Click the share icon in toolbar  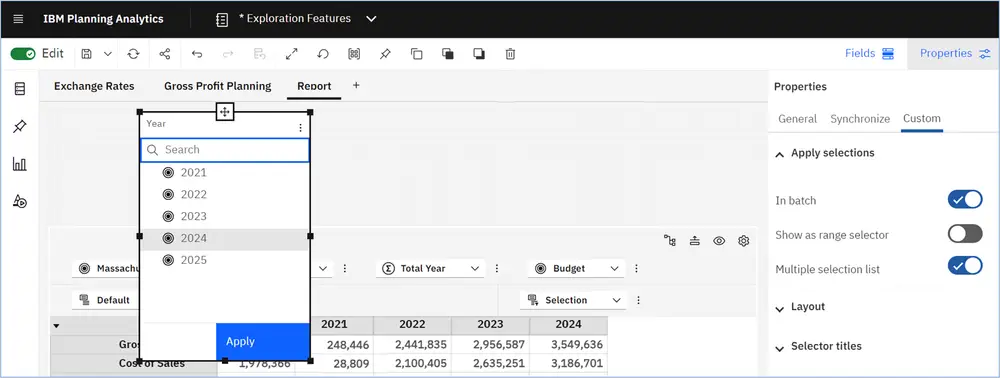pos(165,54)
